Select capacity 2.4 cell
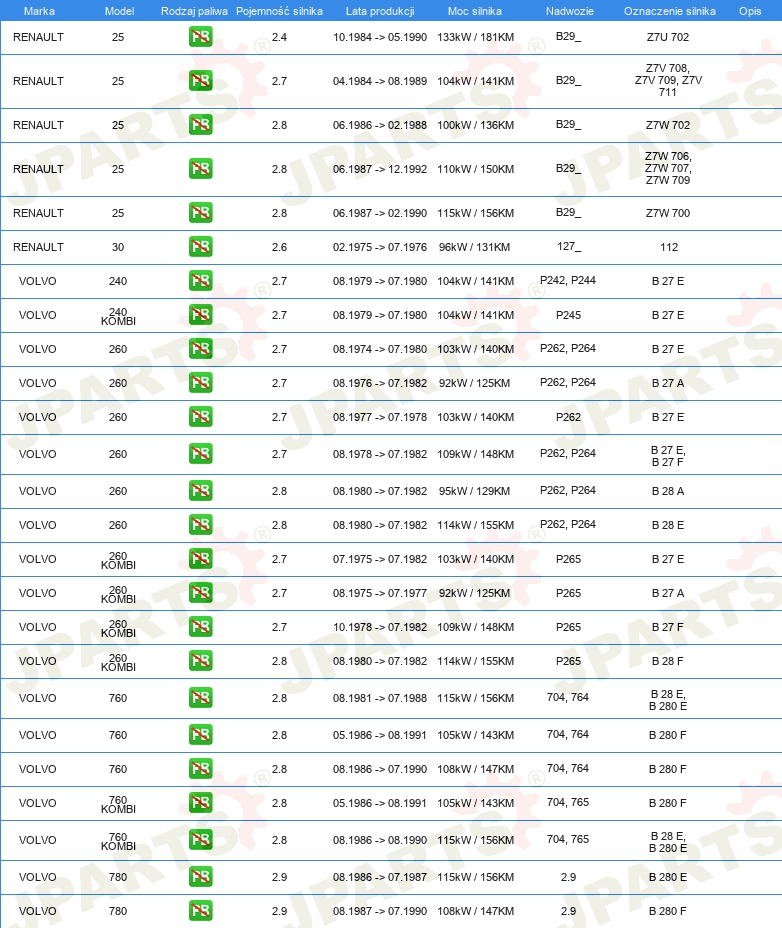This screenshot has width=782, height=928. click(x=279, y=37)
